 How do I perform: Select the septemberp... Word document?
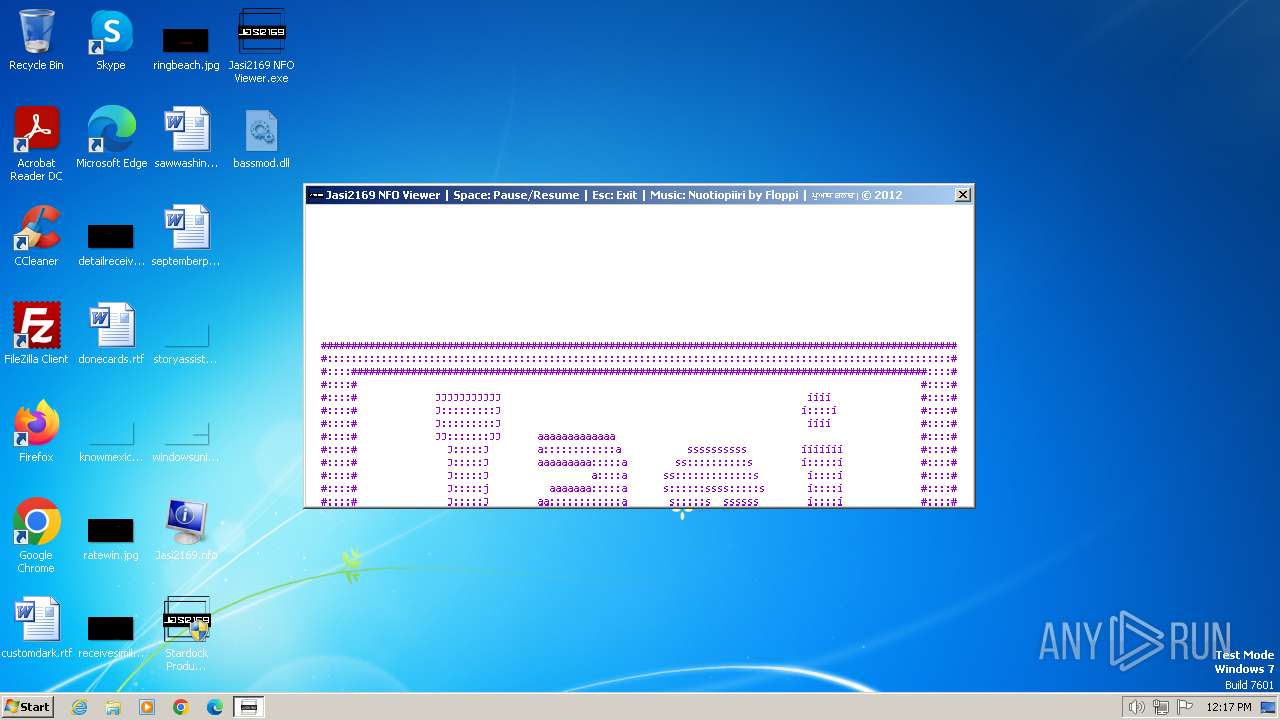[x=186, y=236]
